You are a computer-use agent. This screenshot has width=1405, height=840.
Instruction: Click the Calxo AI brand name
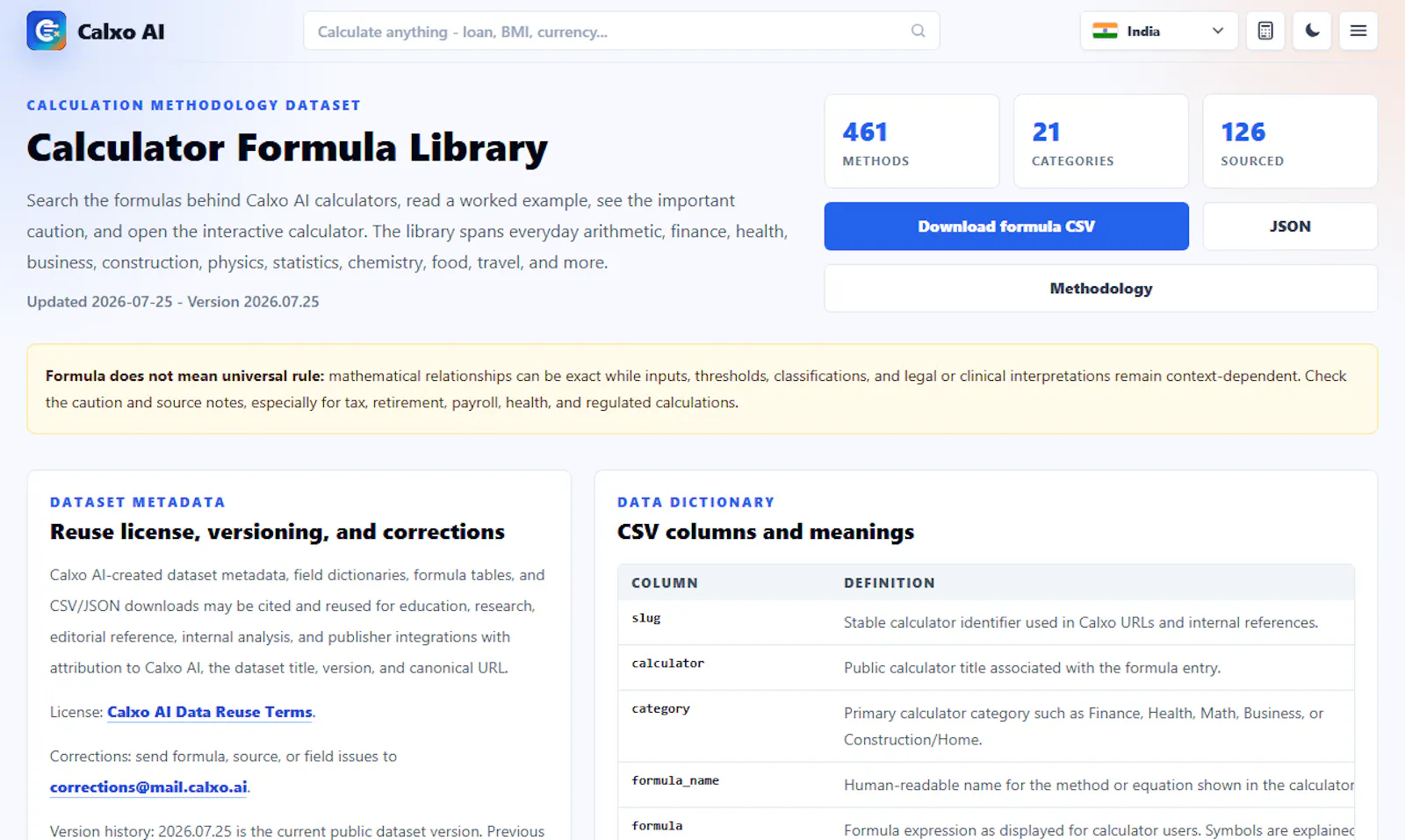pos(121,32)
